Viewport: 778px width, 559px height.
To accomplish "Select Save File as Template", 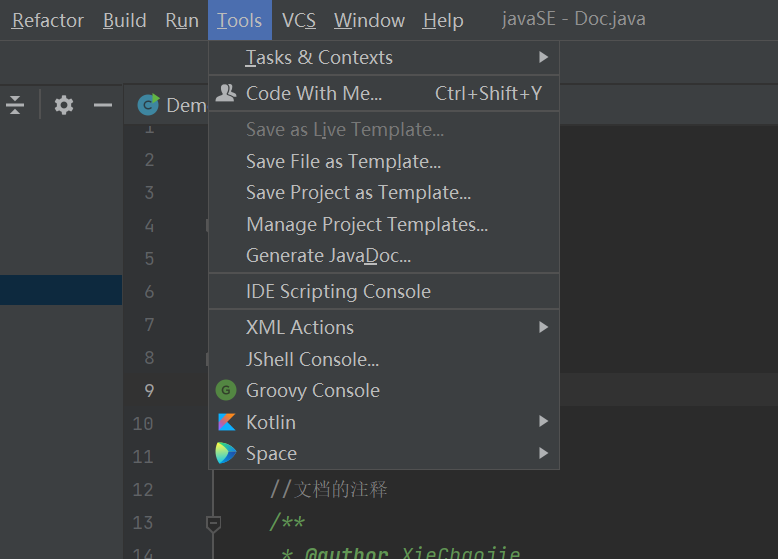I will (343, 161).
